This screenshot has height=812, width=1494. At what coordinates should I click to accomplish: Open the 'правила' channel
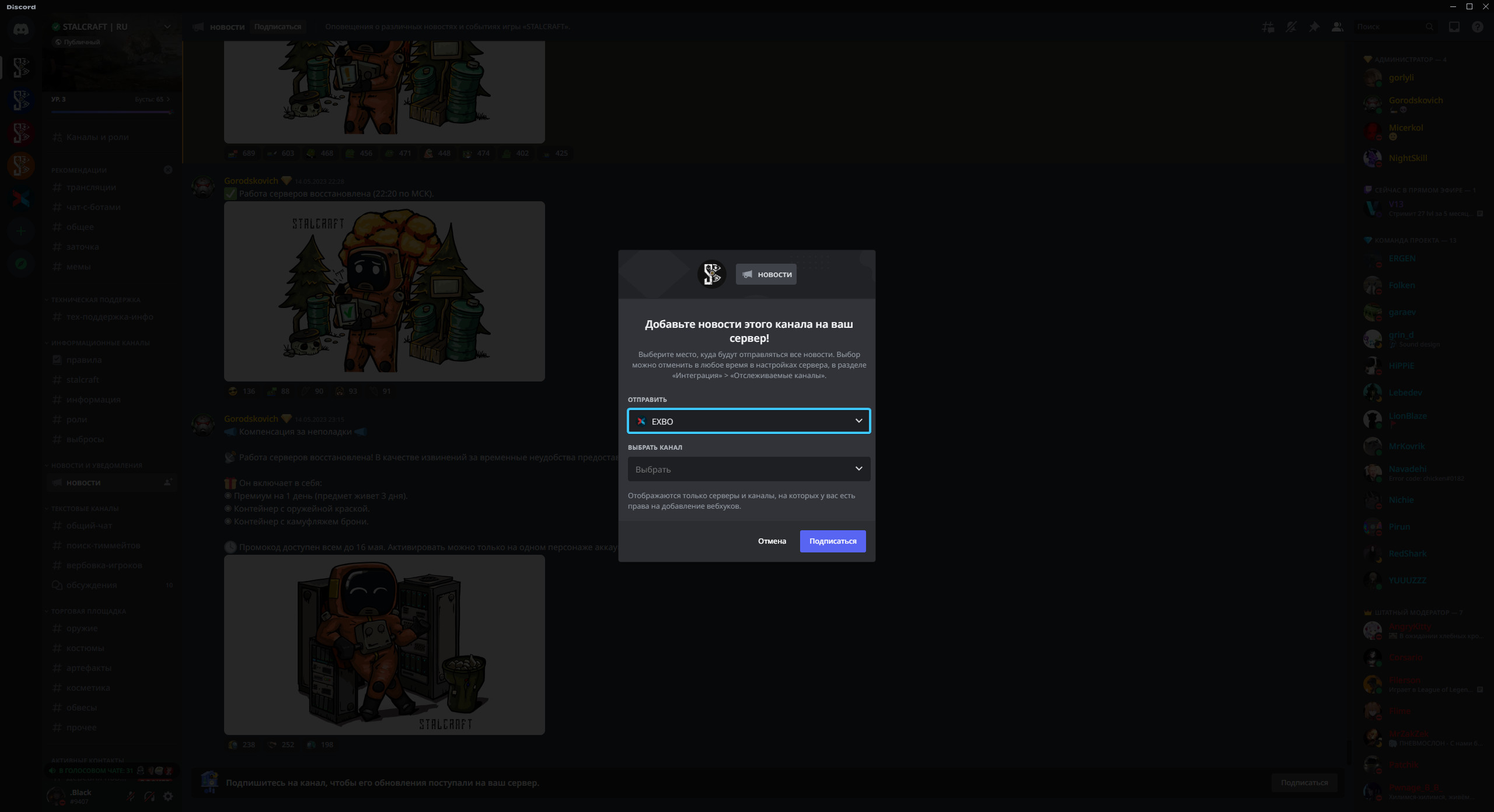pos(84,360)
